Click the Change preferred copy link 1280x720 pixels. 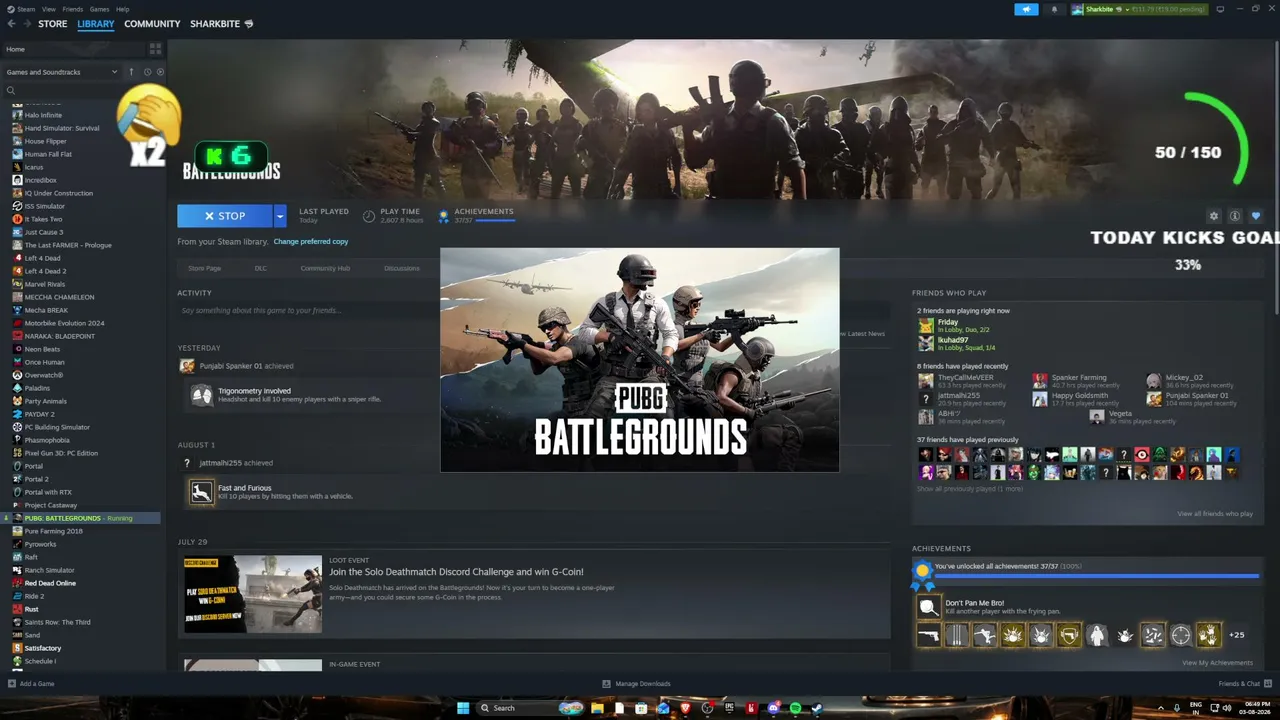(x=311, y=242)
